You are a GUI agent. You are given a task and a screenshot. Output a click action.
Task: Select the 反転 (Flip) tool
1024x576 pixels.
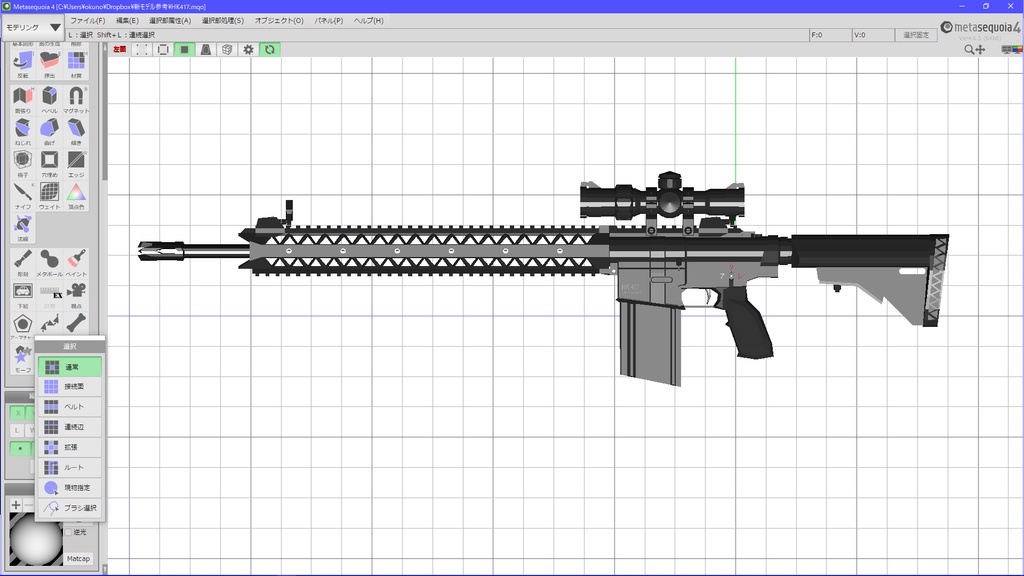coord(21,61)
